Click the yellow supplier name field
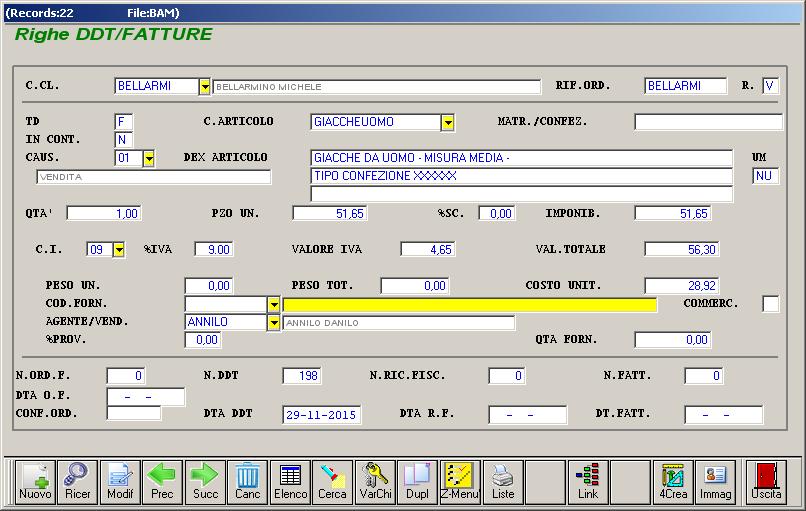The image size is (806, 511). pos(470,304)
